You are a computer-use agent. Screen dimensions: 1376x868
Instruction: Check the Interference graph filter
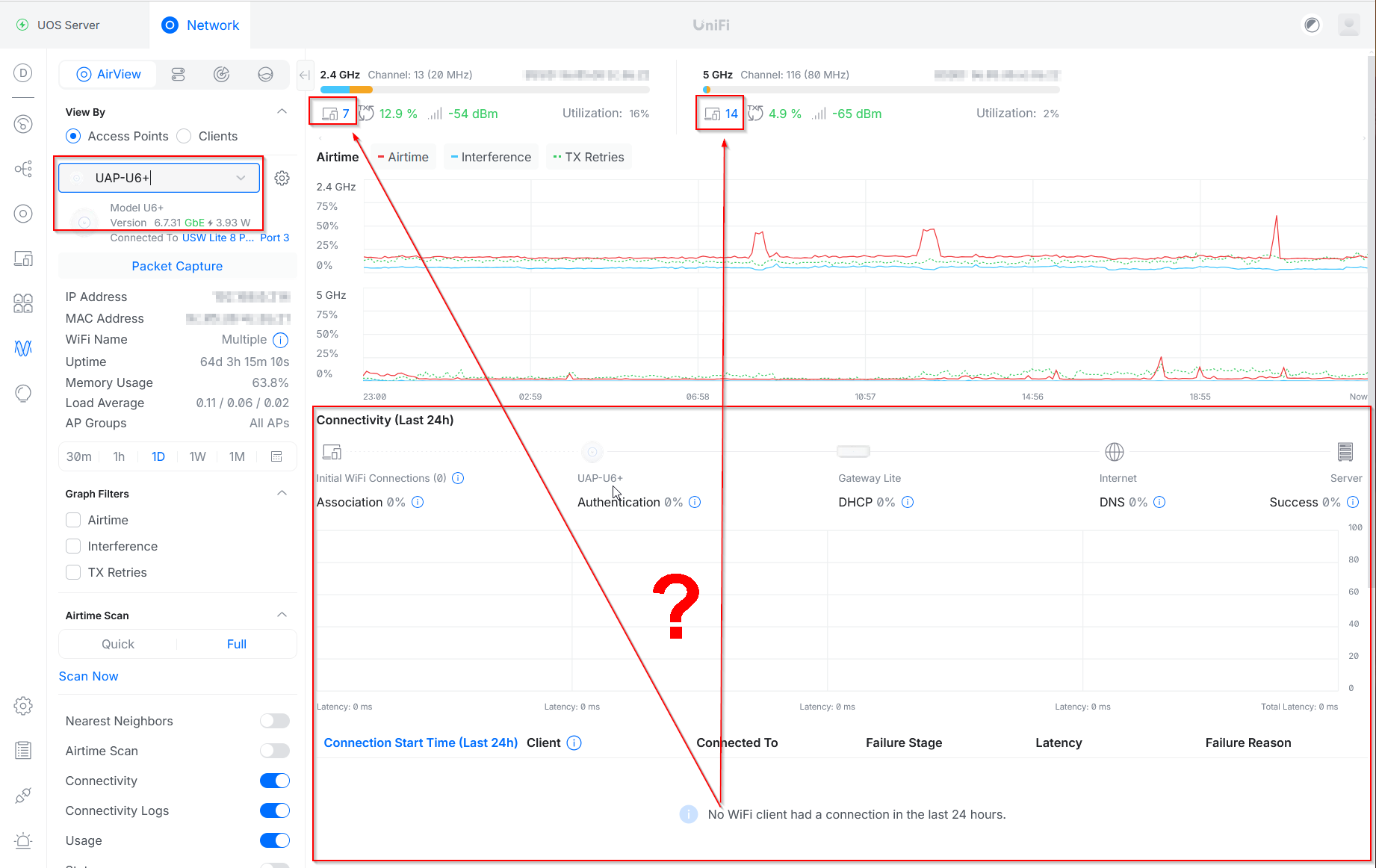[73, 546]
